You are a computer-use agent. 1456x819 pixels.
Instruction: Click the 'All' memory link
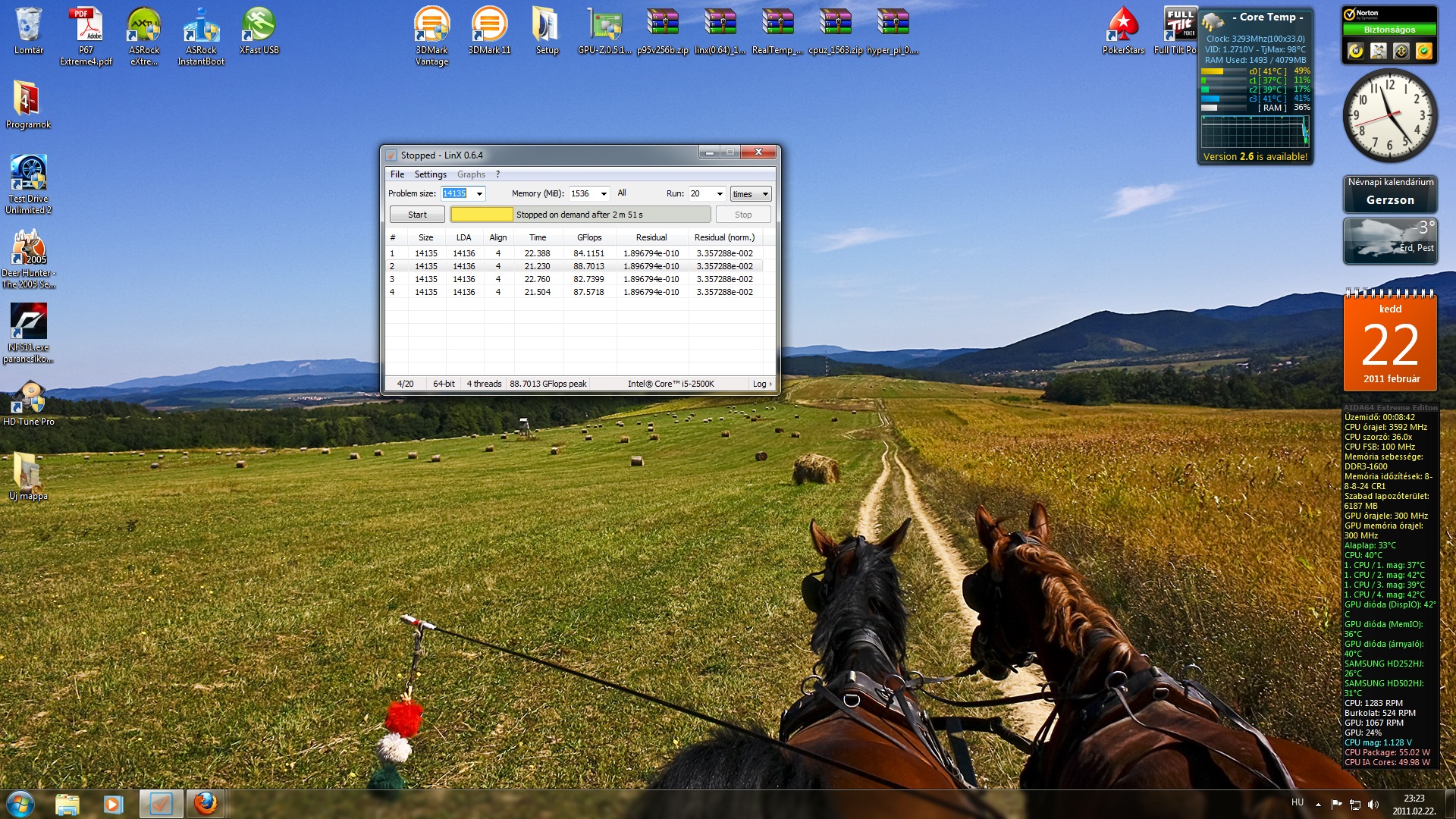point(622,193)
